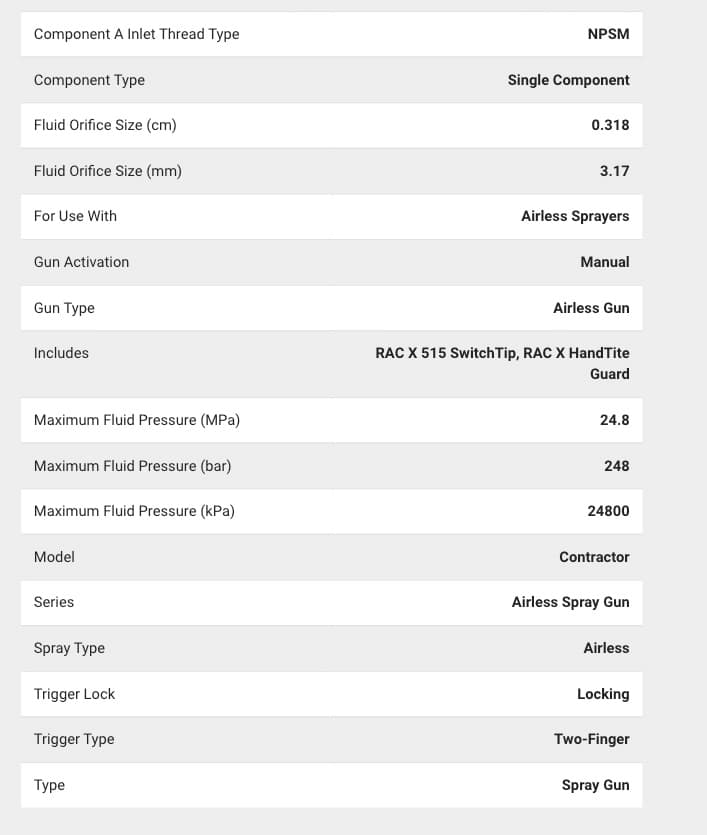The height and width of the screenshot is (835, 707).
Task: Click the Airless Spray Gun series value
Action: (x=571, y=602)
